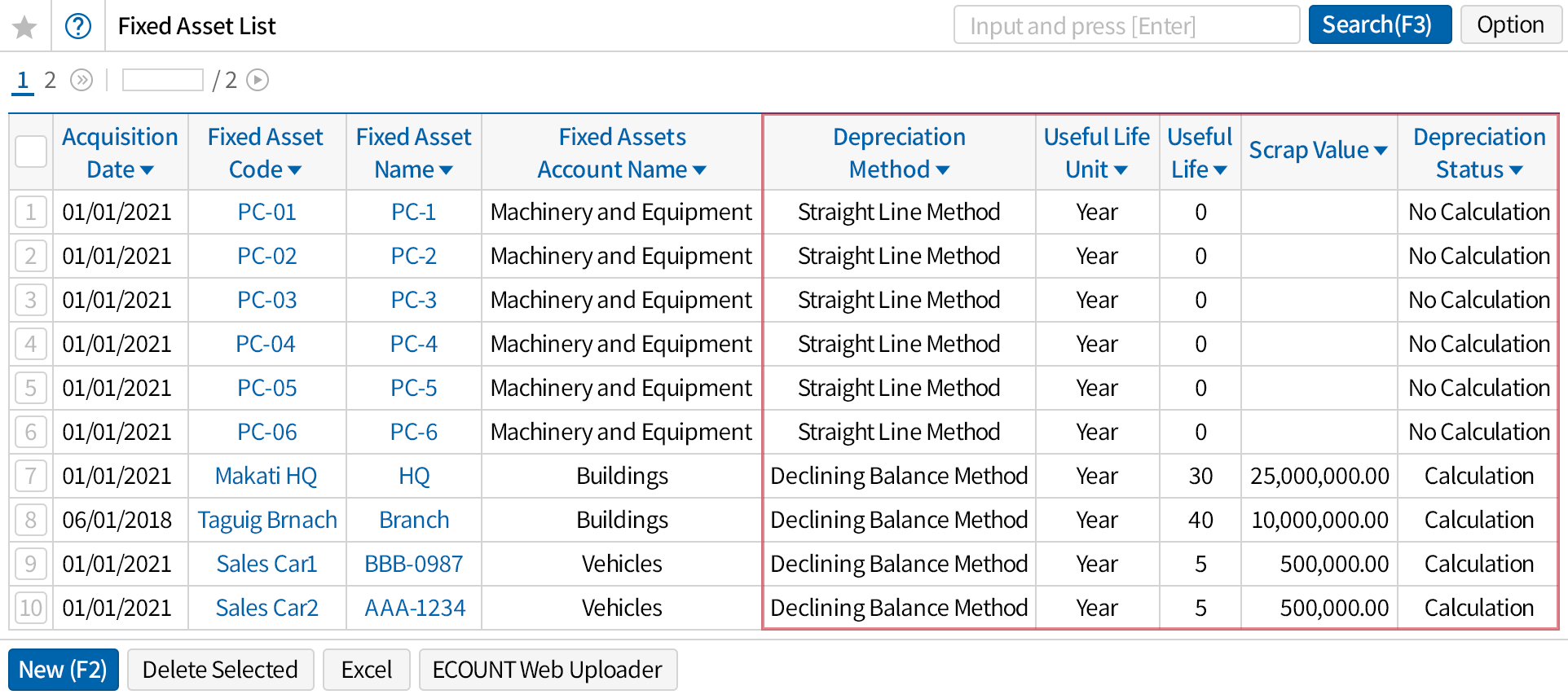Sort by Acquisition Date column header
The image size is (1568, 699).
(x=120, y=153)
